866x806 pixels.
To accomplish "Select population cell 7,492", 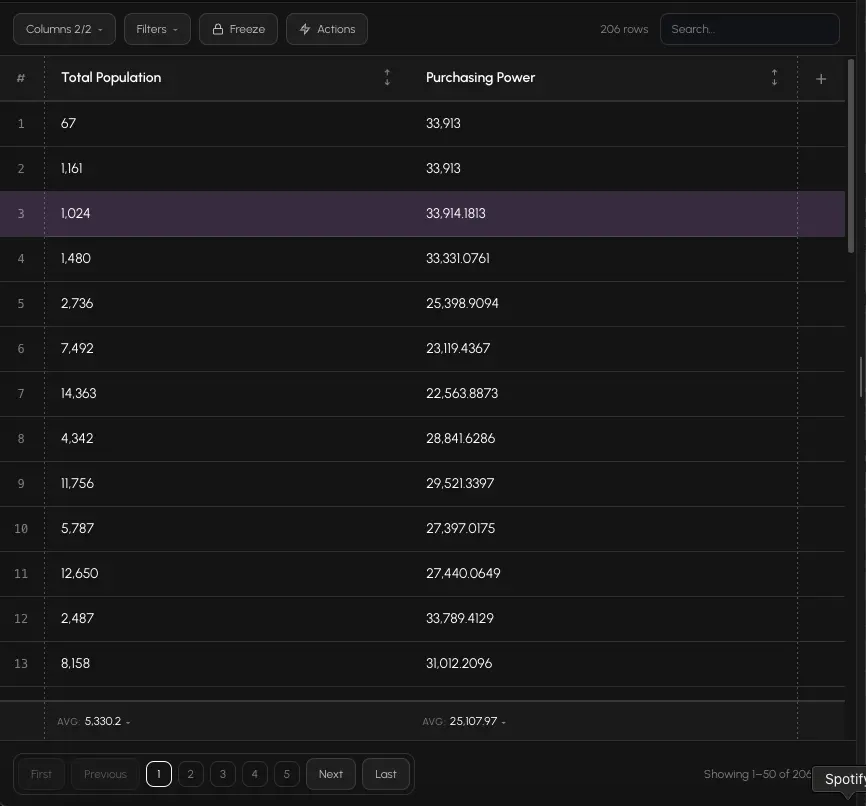I will 77,349.
